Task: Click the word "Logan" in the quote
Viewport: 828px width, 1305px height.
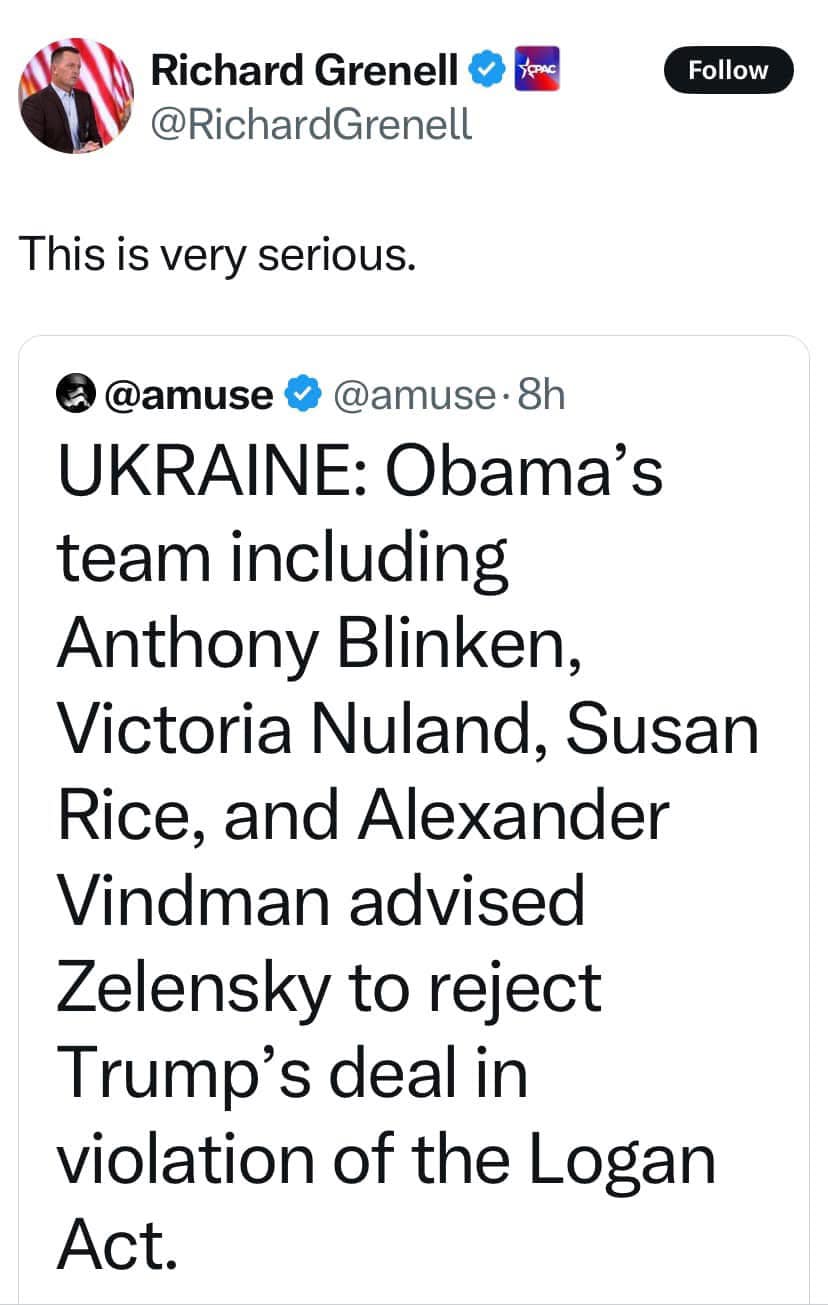Action: (622, 1159)
